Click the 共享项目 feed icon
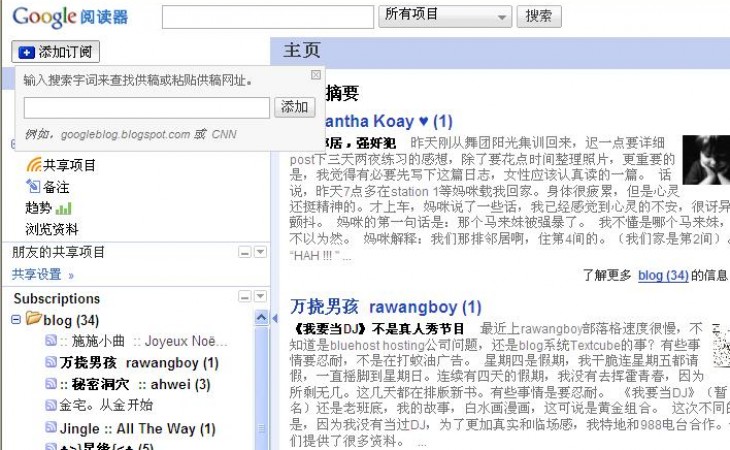Image resolution: width=730 pixels, height=450 pixels. 34,165
